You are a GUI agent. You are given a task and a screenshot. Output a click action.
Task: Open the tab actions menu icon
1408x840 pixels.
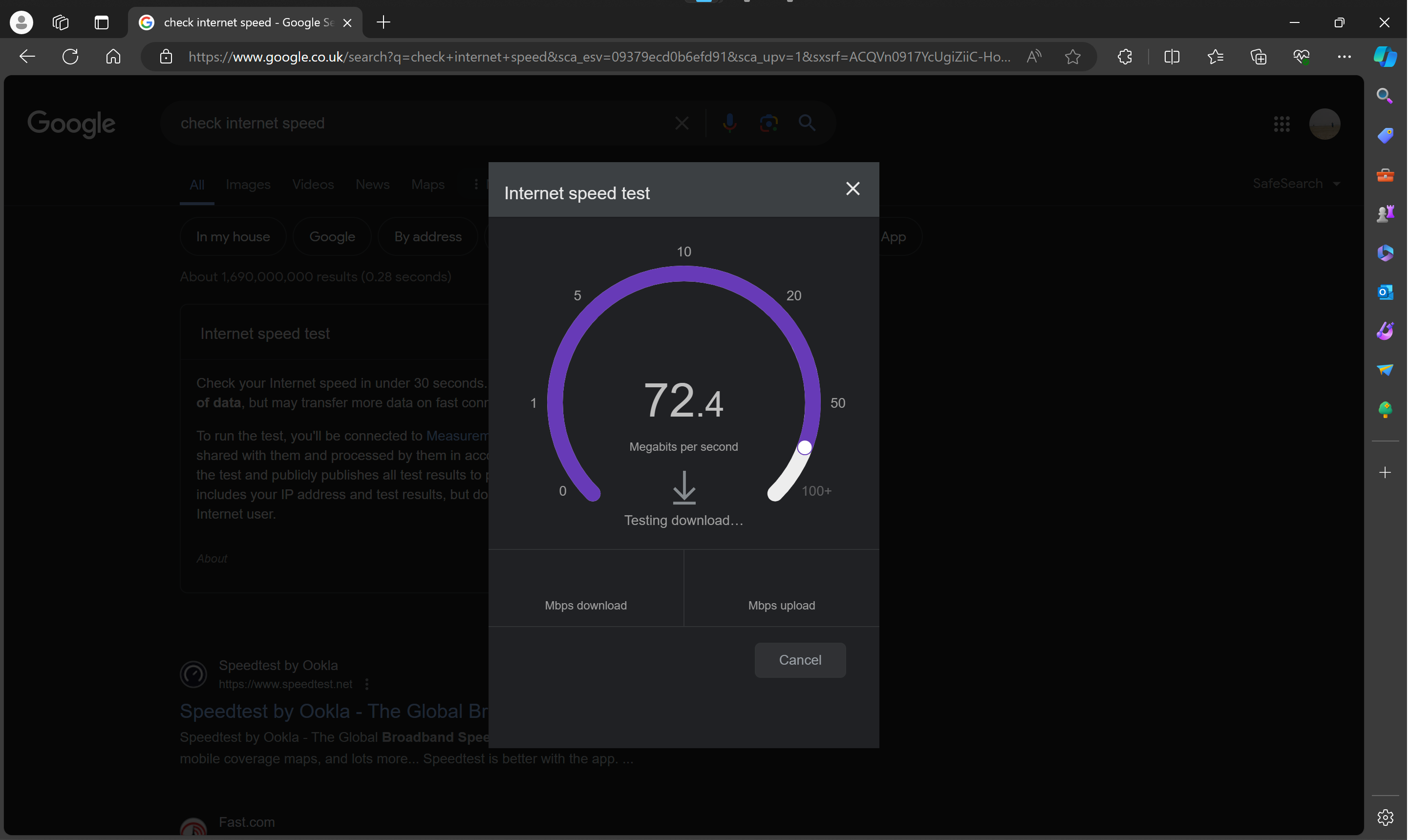point(101,22)
